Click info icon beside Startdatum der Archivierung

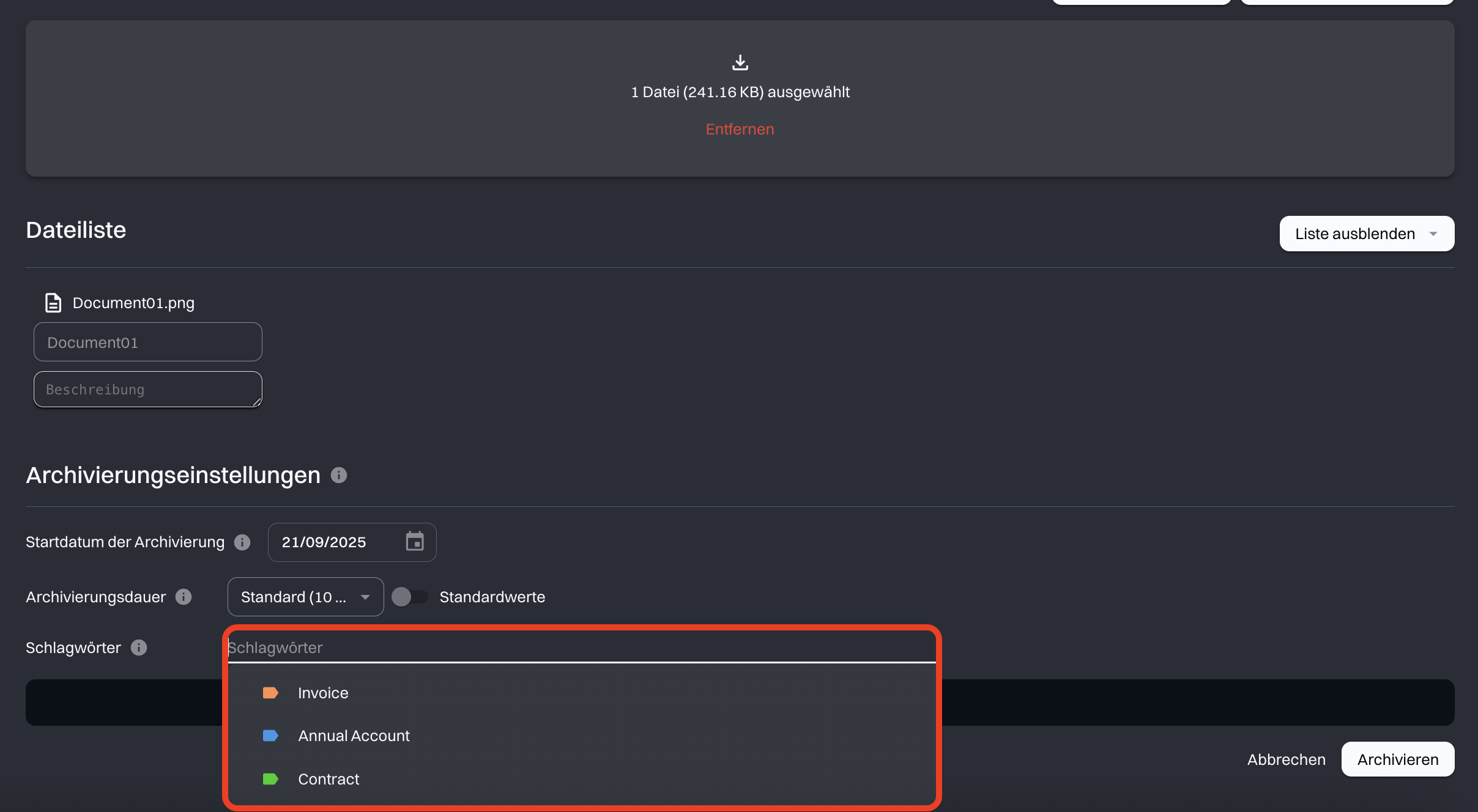pyautogui.click(x=242, y=542)
